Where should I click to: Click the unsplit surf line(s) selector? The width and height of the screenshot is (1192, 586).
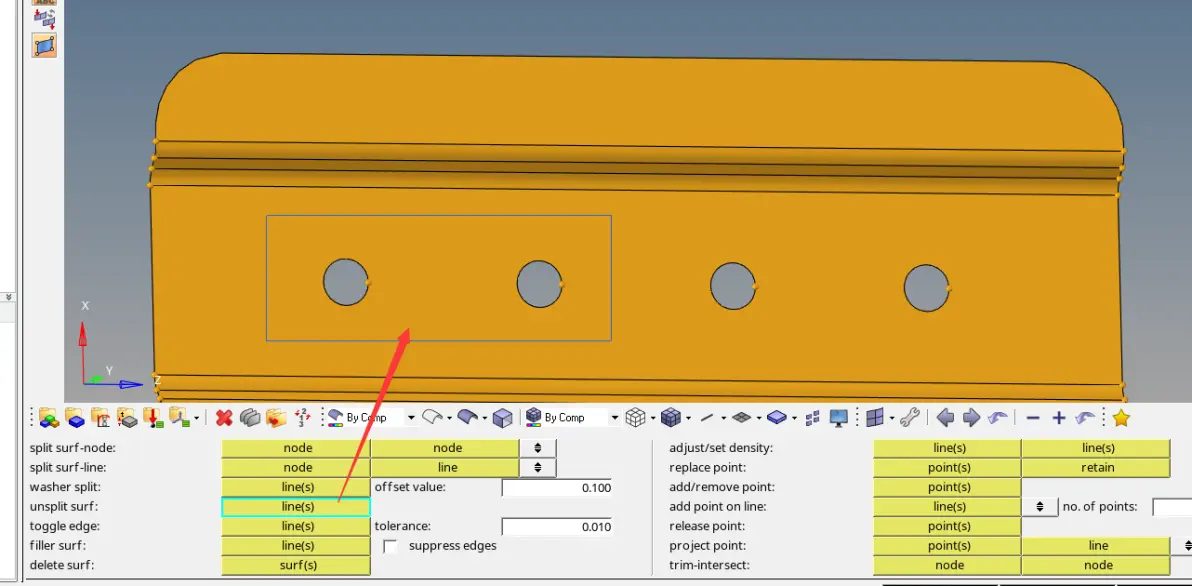296,507
